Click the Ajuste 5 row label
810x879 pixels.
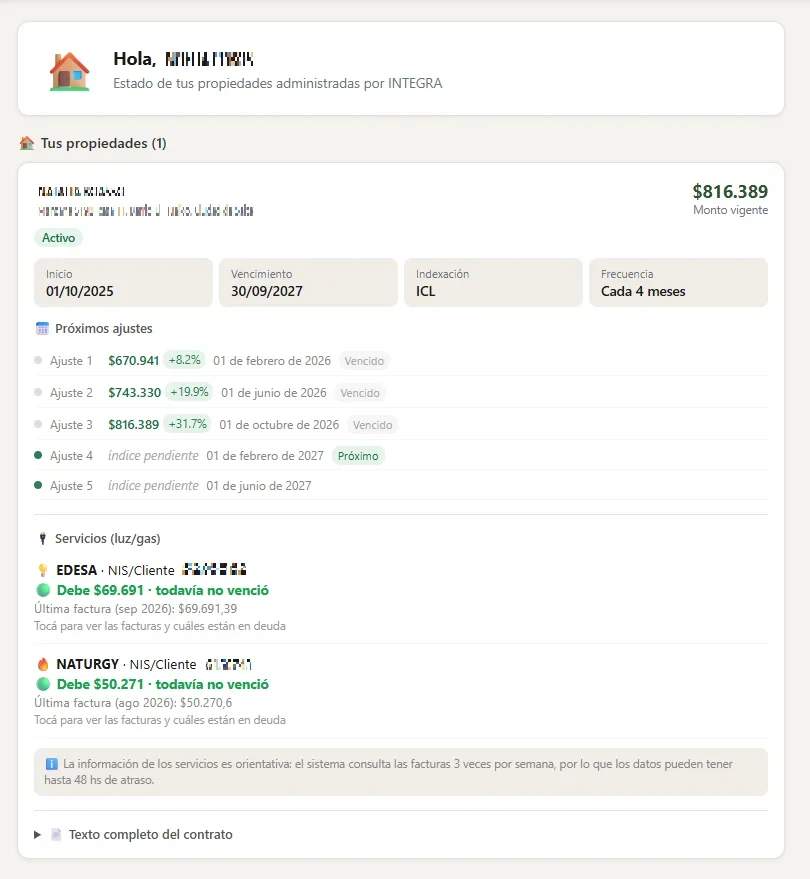click(71, 486)
